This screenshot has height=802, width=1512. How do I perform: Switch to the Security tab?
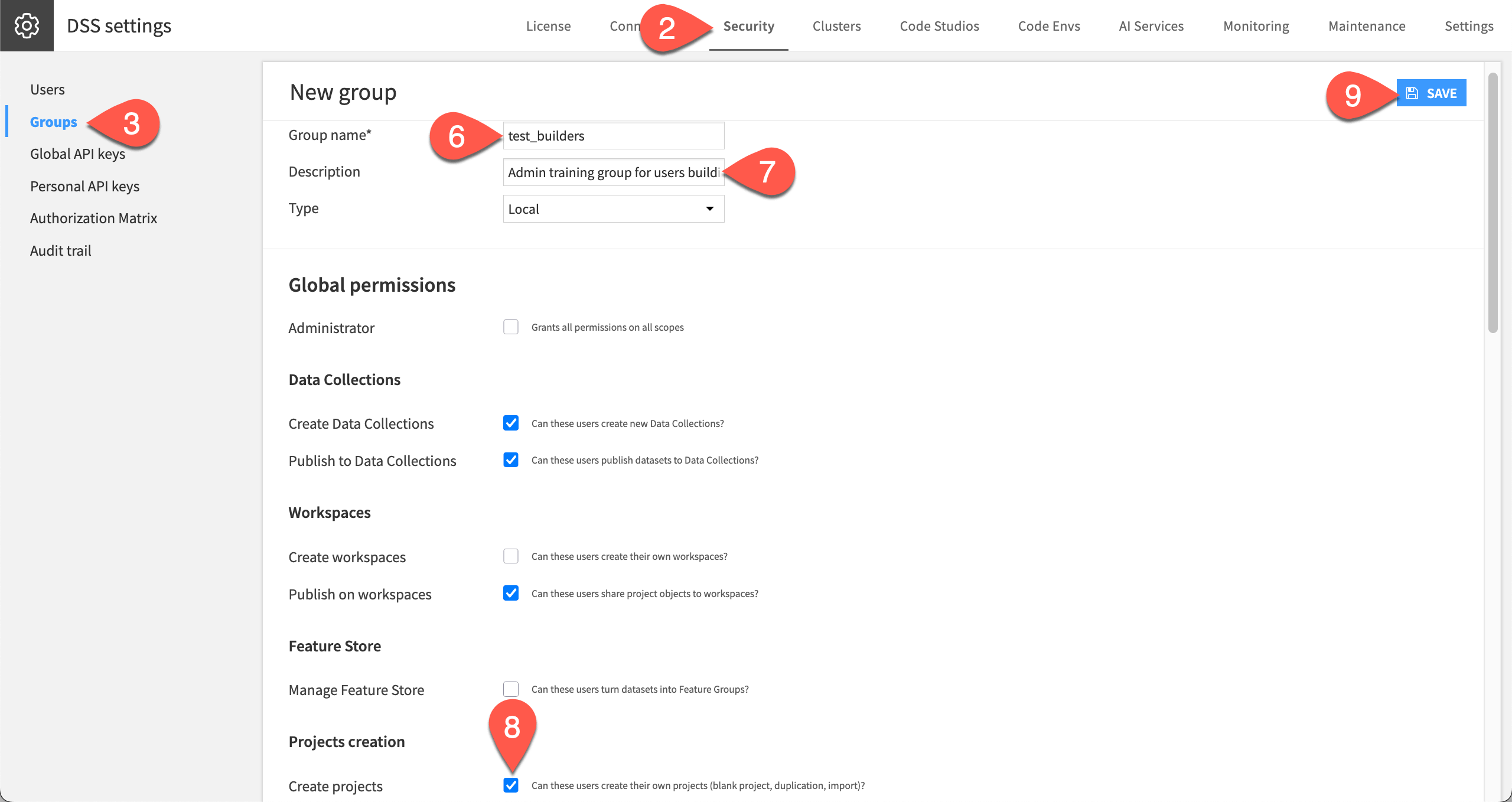pos(748,26)
